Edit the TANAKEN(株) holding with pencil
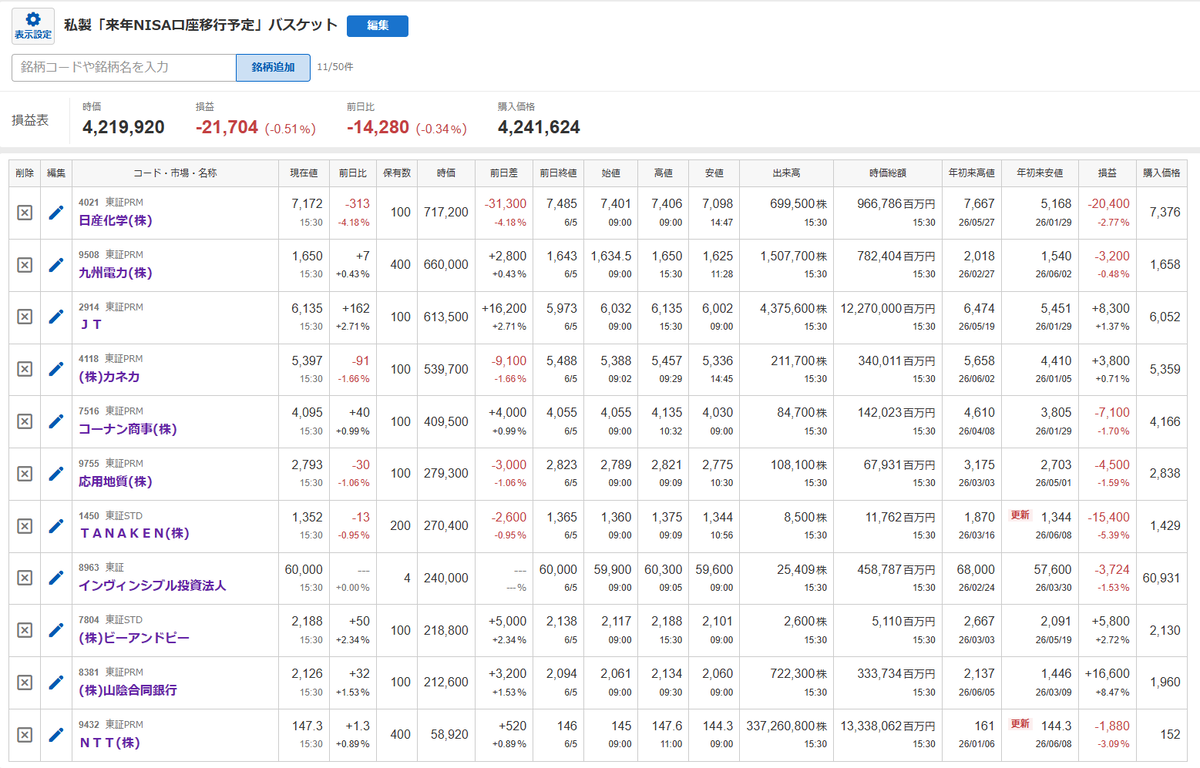 point(56,526)
